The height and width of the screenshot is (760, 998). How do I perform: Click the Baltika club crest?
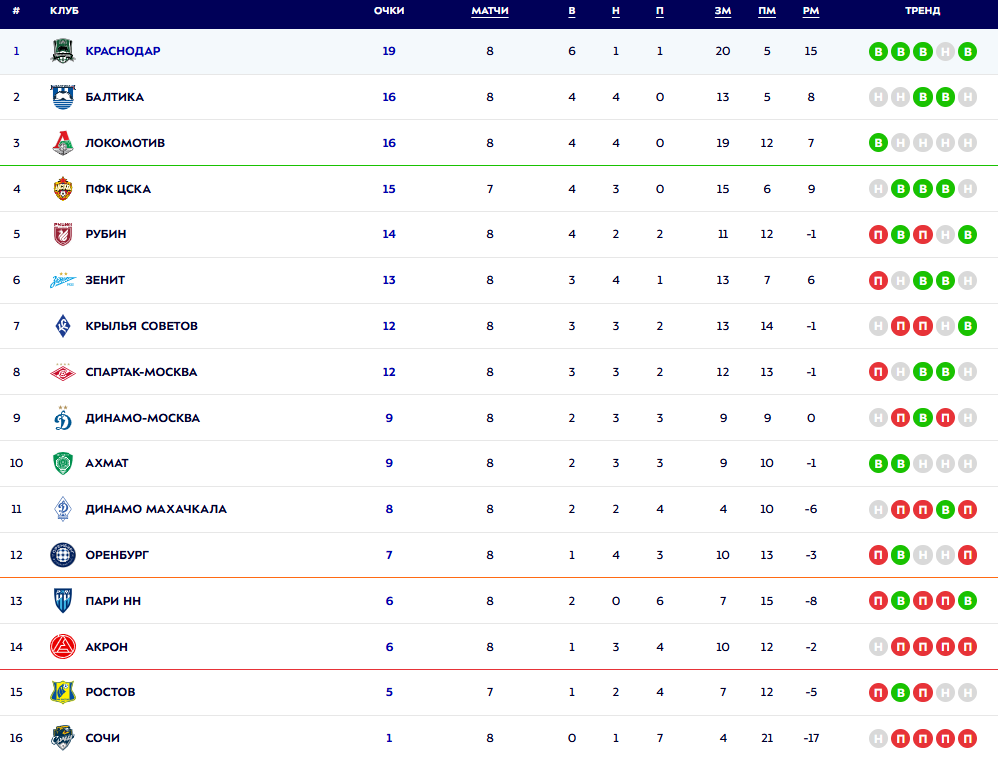(x=63, y=97)
